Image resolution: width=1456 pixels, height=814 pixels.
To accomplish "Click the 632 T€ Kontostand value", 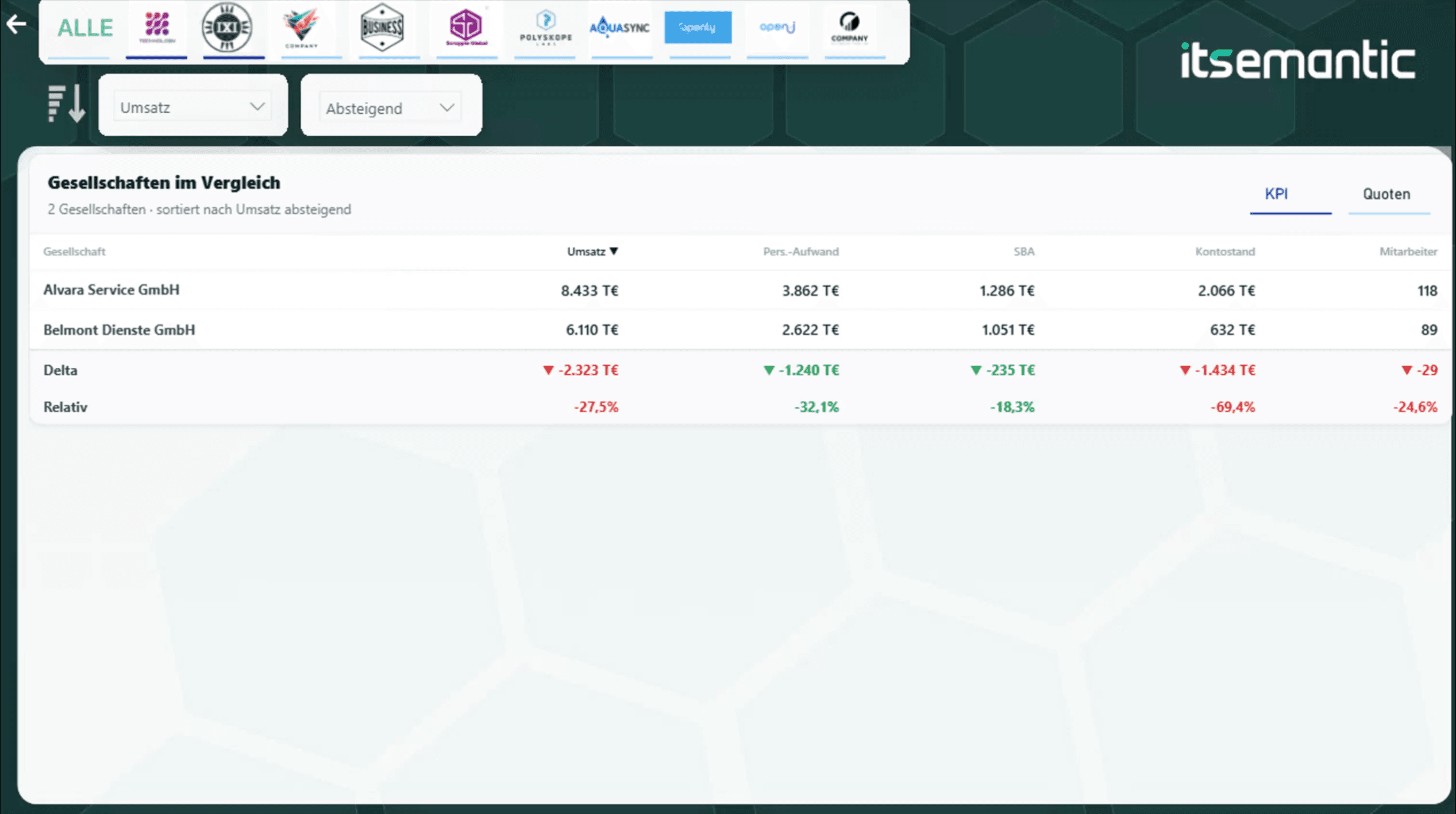I will 1232,329.
